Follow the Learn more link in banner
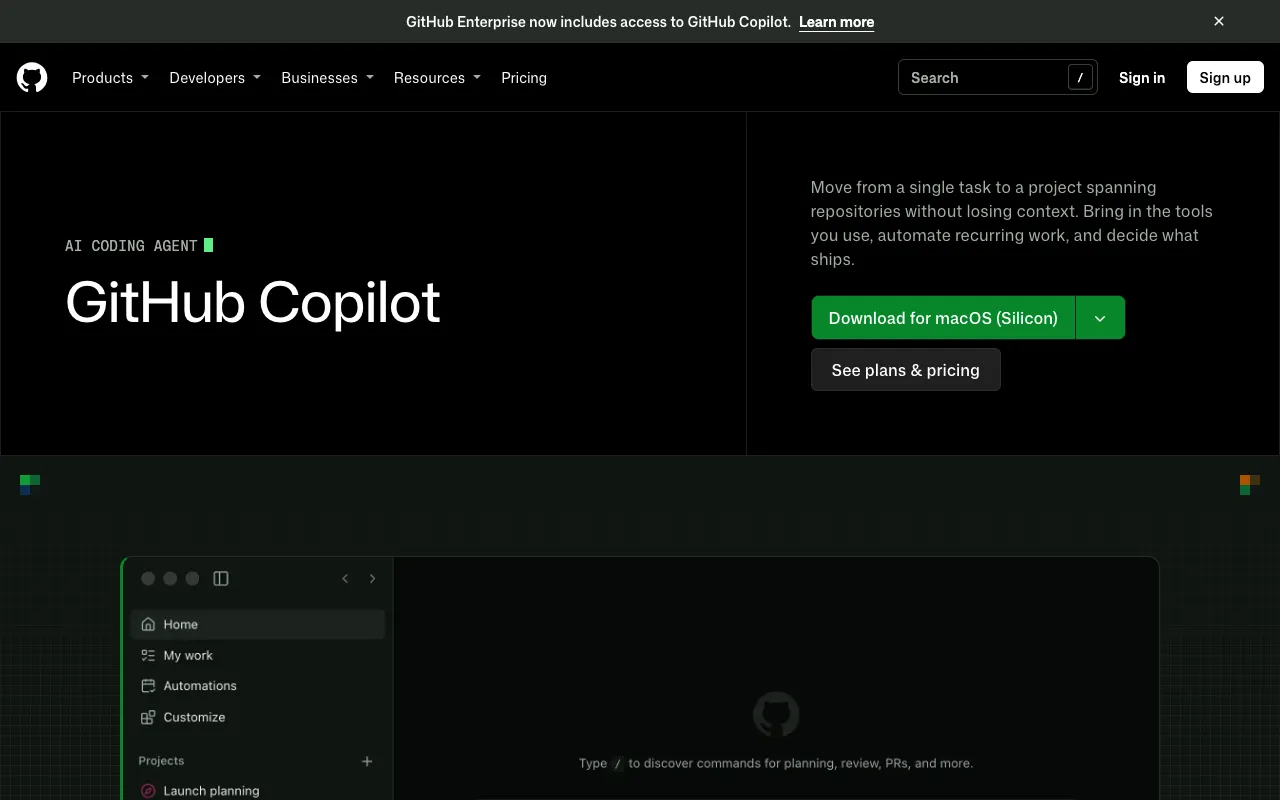The width and height of the screenshot is (1280, 800). pos(836,22)
